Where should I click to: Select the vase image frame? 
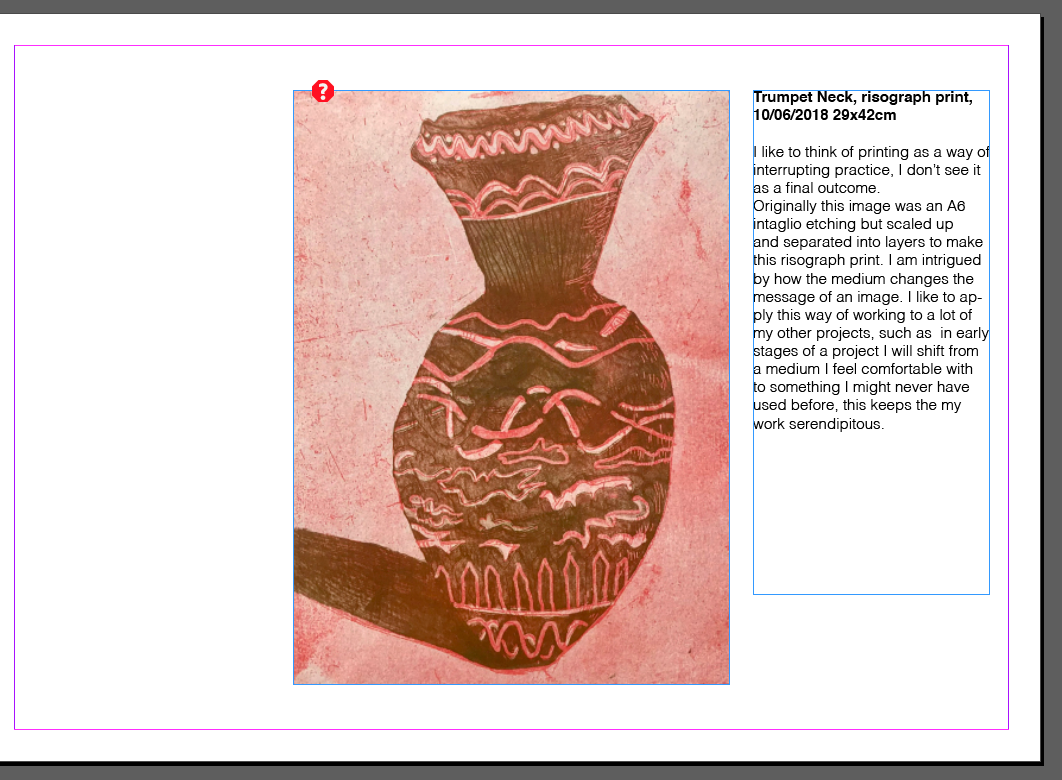[511, 387]
